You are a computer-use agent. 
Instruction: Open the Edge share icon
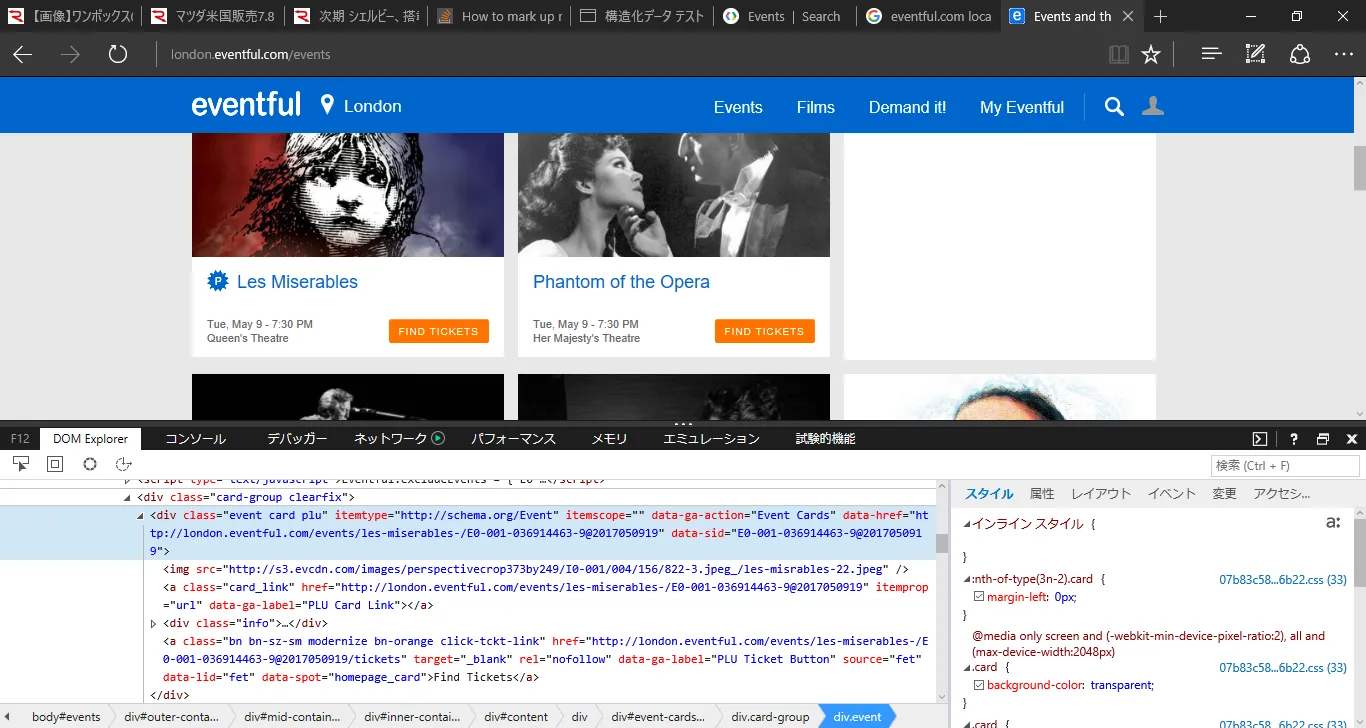1299,55
